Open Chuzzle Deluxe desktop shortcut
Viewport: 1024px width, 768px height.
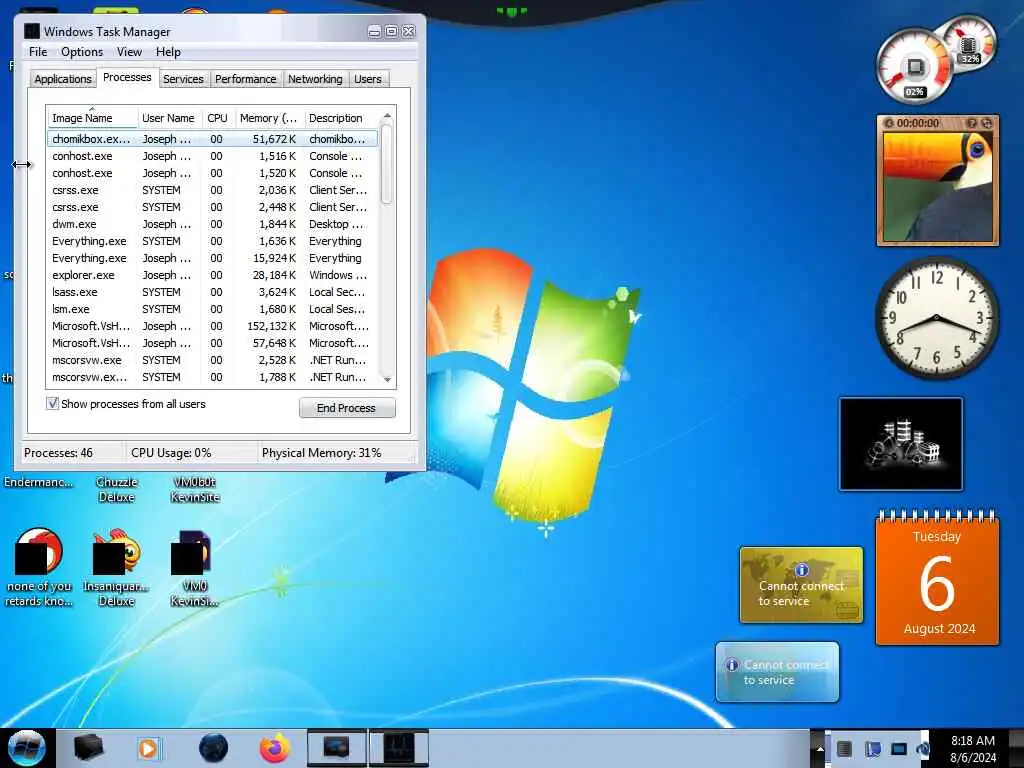[x=116, y=489]
